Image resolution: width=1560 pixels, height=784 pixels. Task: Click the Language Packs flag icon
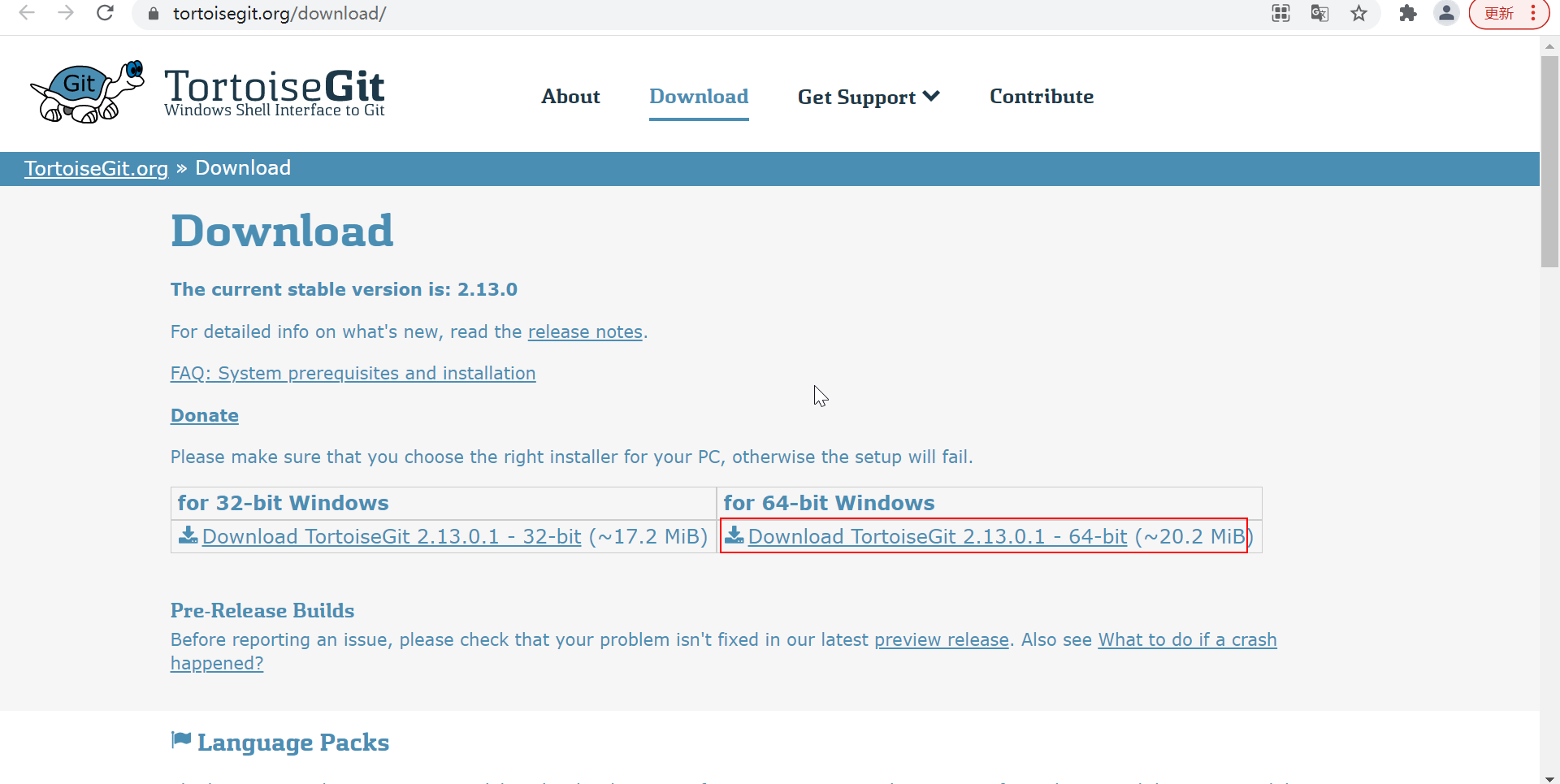pyautogui.click(x=181, y=740)
